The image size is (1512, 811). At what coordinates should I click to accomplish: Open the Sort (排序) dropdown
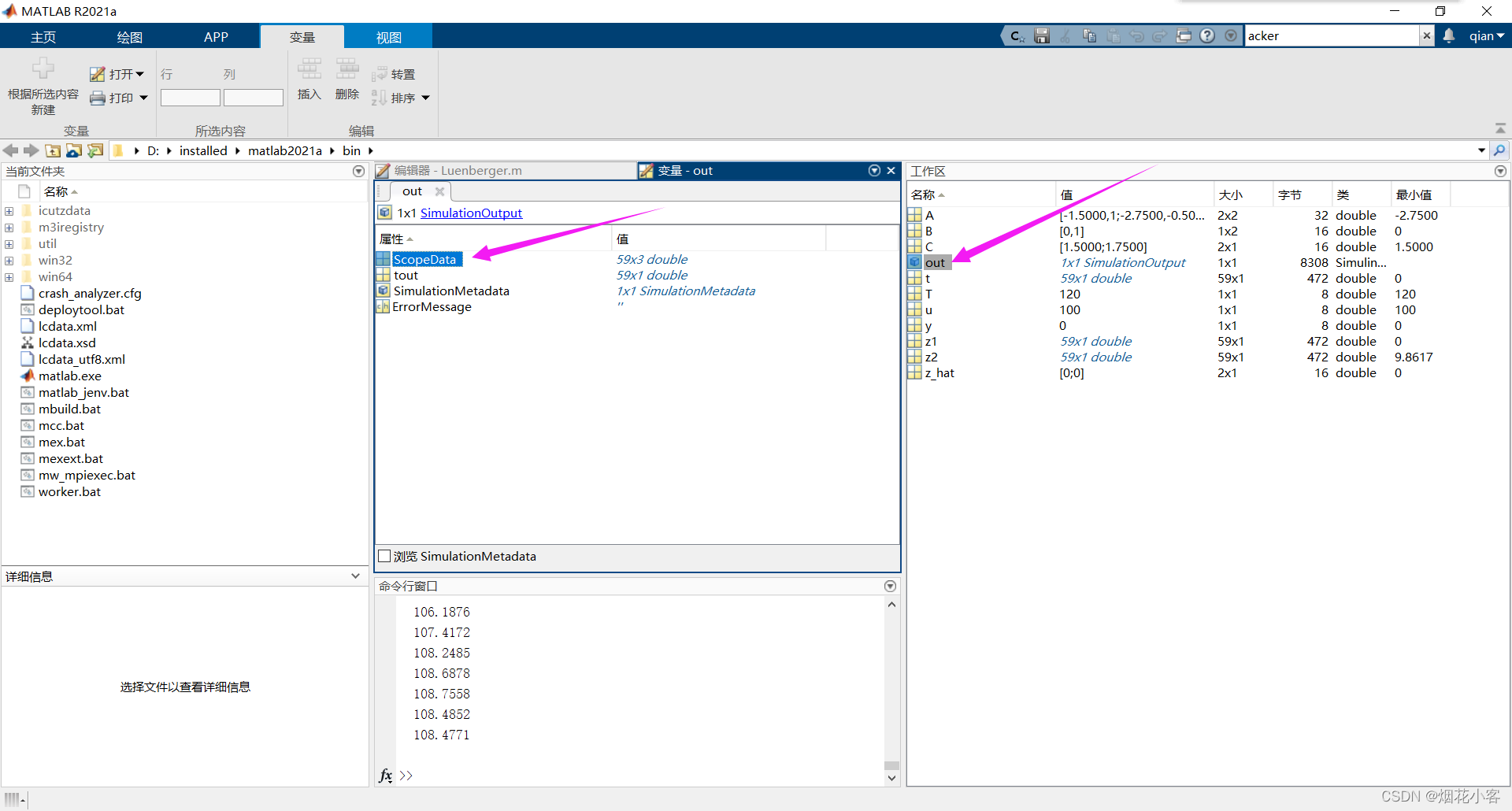425,98
